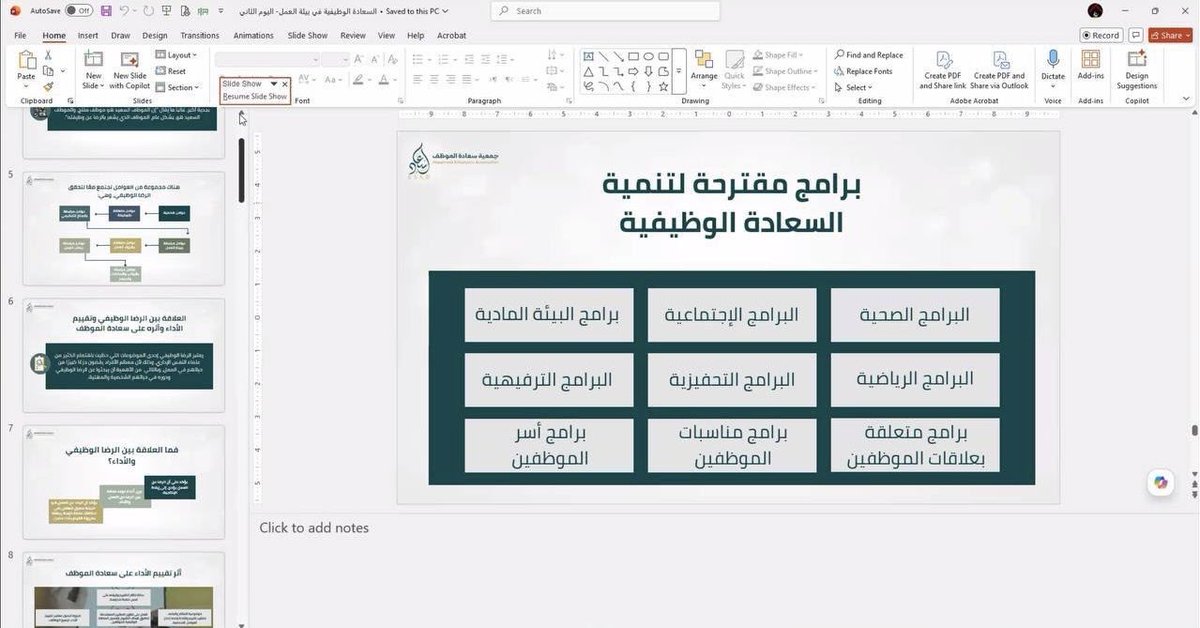Click the Paste clipboard icon
This screenshot has width=1200, height=628.
click(26, 60)
